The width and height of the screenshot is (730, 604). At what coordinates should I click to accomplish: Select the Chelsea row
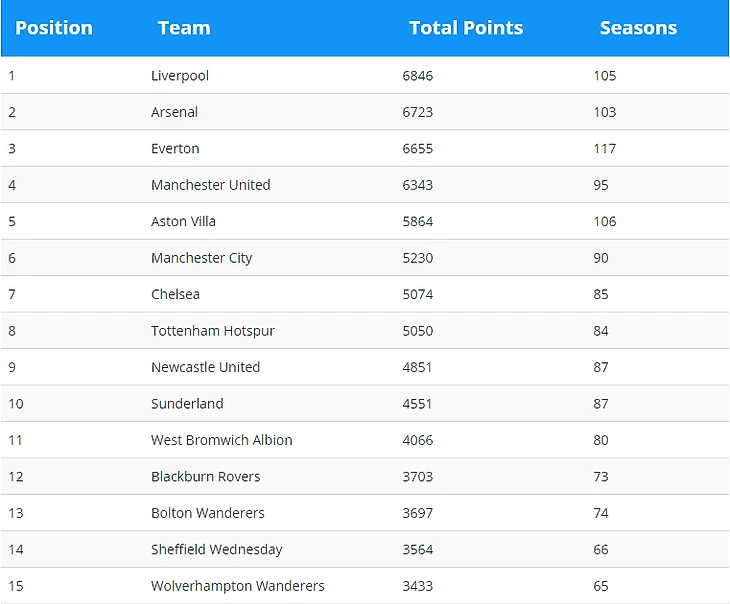pyautogui.click(x=176, y=294)
